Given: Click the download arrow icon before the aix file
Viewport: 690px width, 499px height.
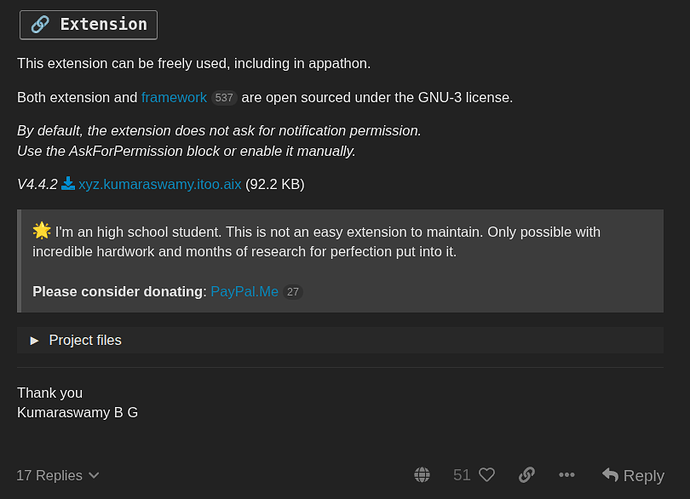Looking at the screenshot, I should pyautogui.click(x=68, y=184).
